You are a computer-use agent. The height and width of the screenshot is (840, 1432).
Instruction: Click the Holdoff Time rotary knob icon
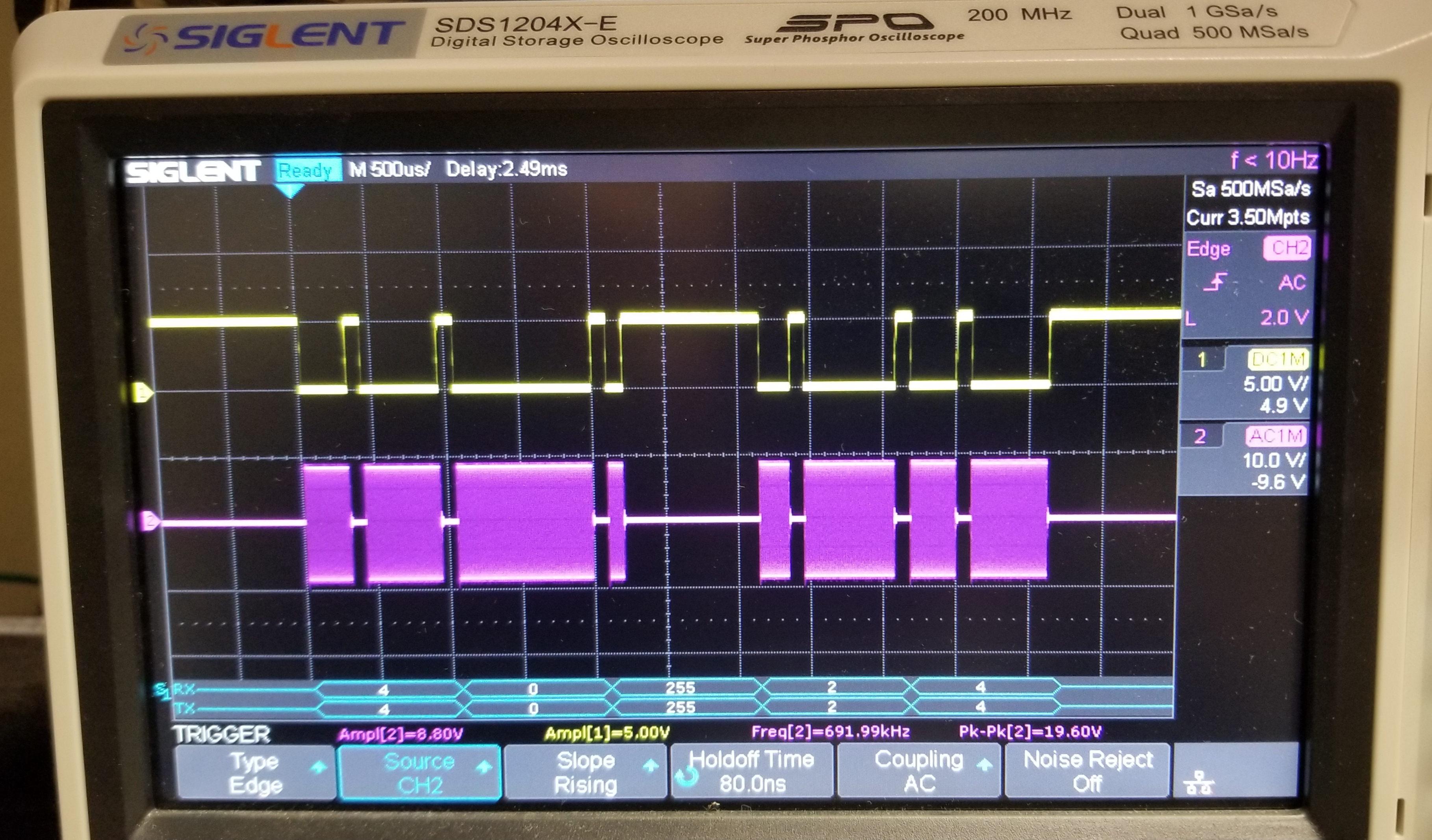click(x=687, y=776)
